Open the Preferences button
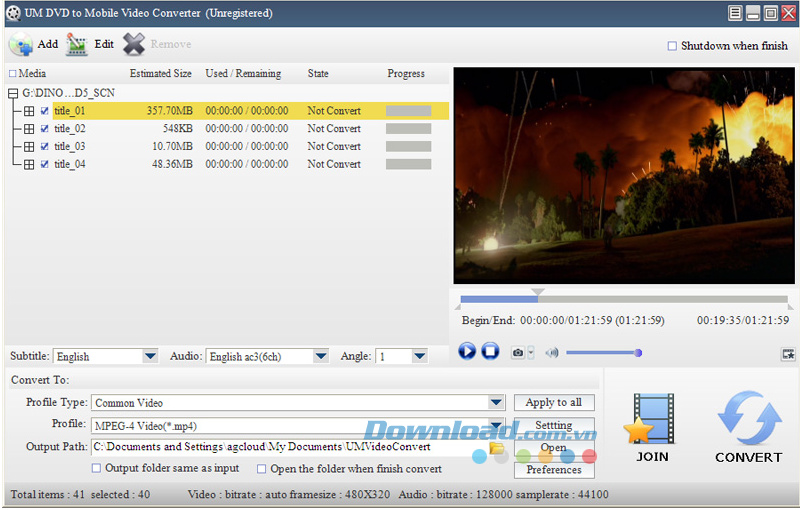 [553, 470]
